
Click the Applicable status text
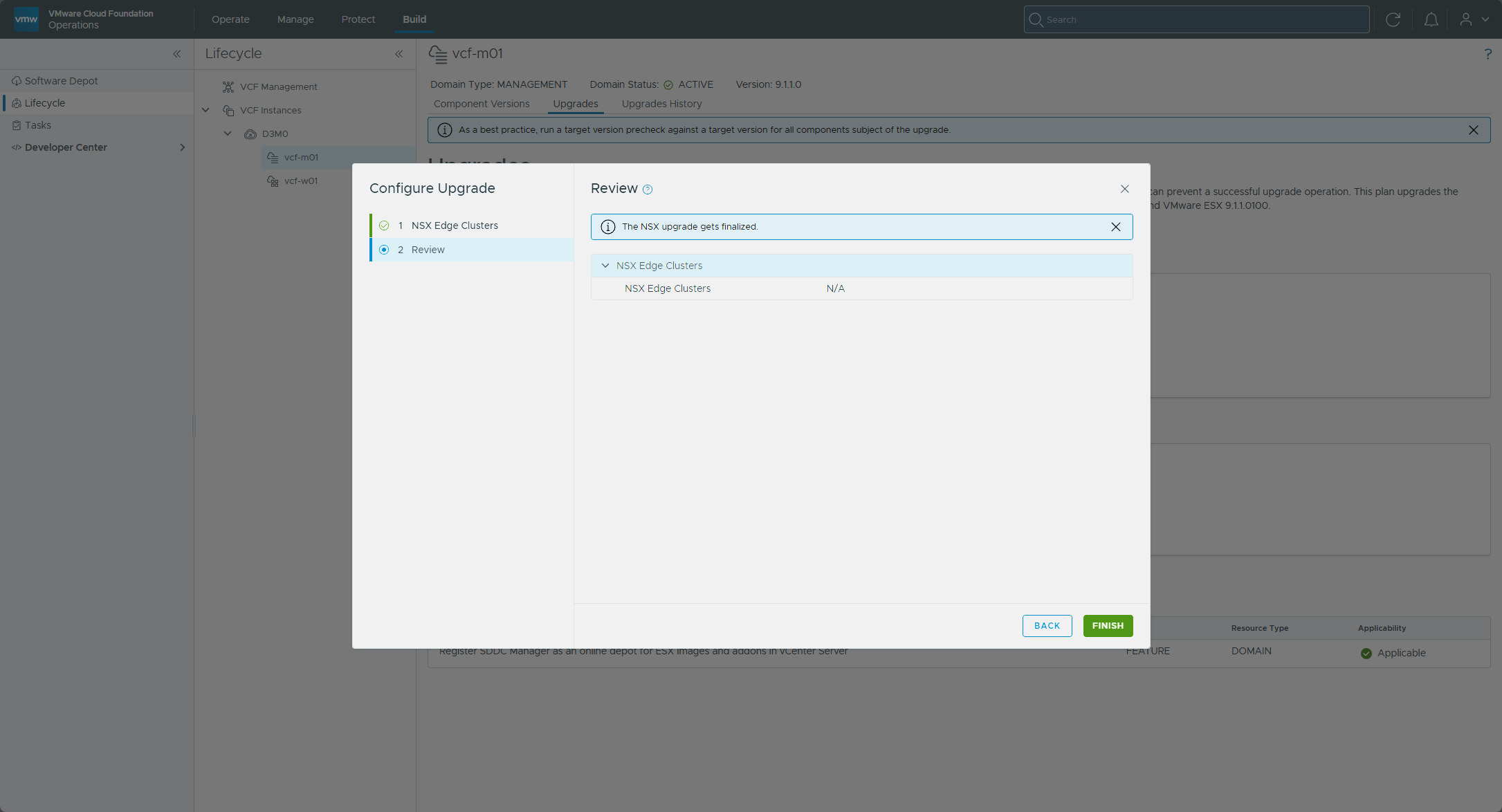1401,653
